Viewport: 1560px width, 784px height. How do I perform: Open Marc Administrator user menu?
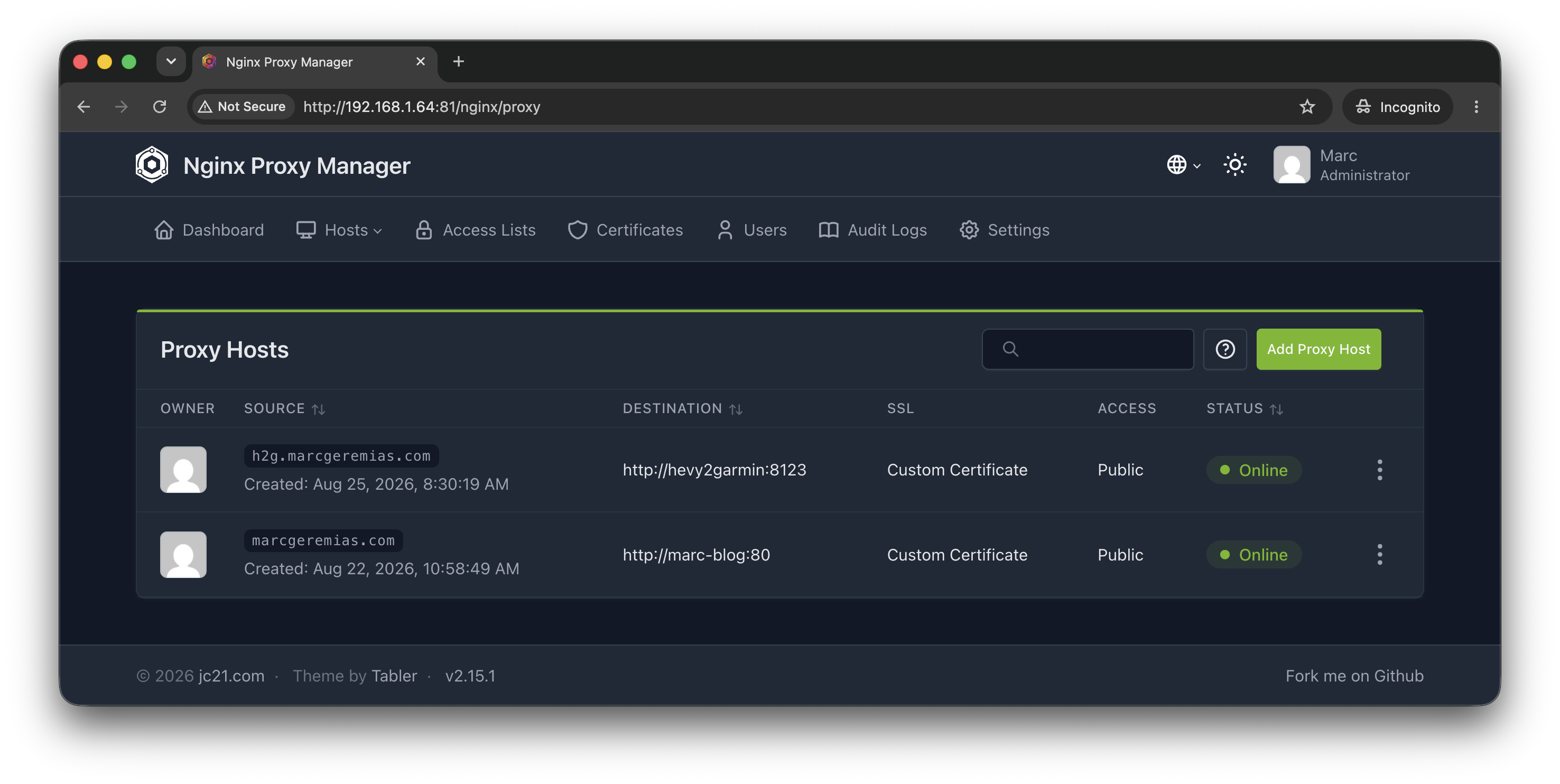coord(1341,165)
